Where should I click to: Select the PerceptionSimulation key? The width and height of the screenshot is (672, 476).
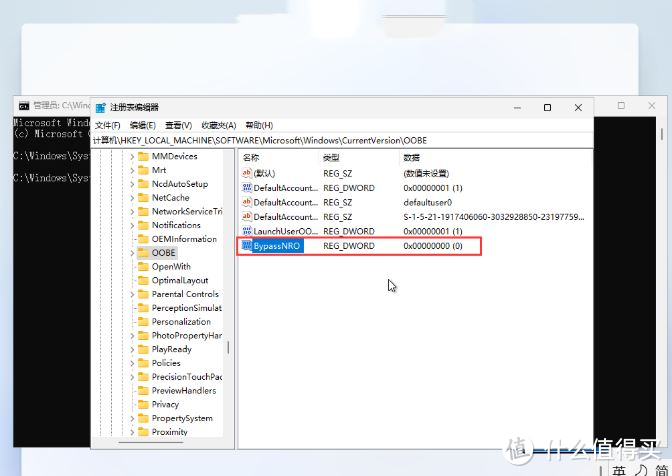tap(187, 308)
